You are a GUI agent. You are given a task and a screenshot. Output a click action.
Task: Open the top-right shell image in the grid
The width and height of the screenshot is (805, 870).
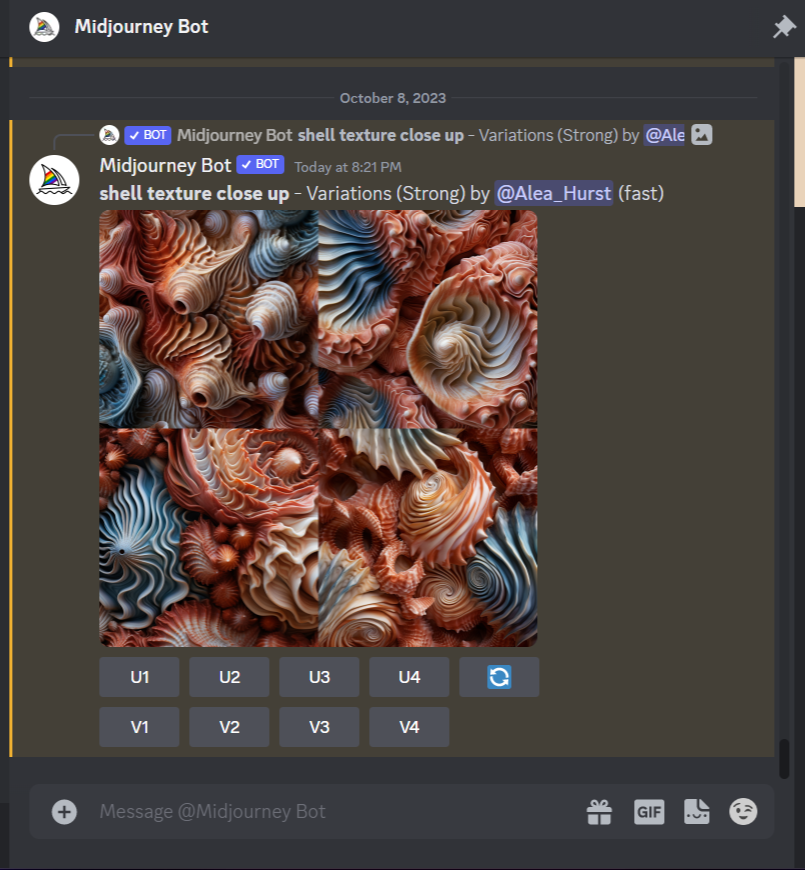pos(428,319)
